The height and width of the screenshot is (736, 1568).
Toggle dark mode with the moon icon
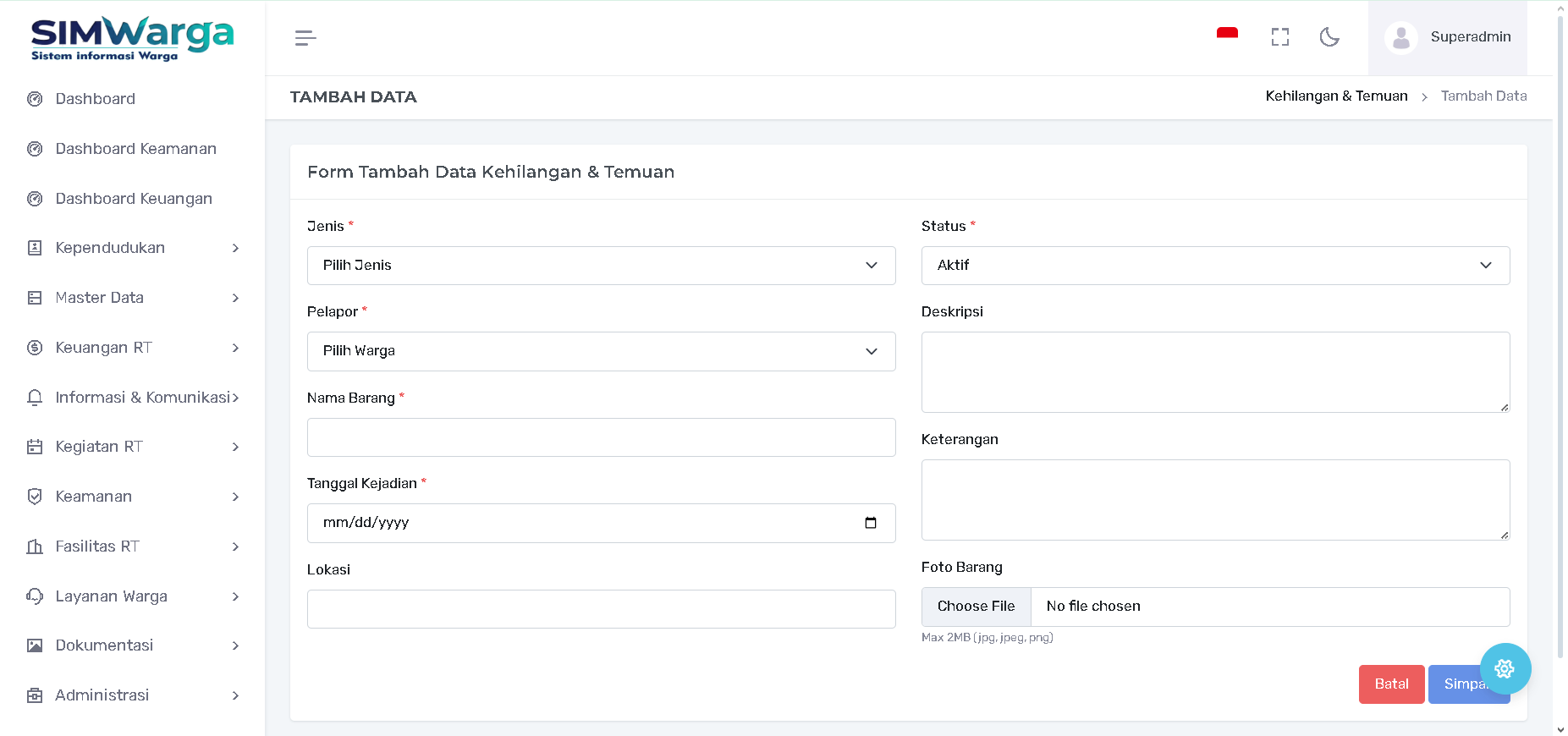[1329, 37]
